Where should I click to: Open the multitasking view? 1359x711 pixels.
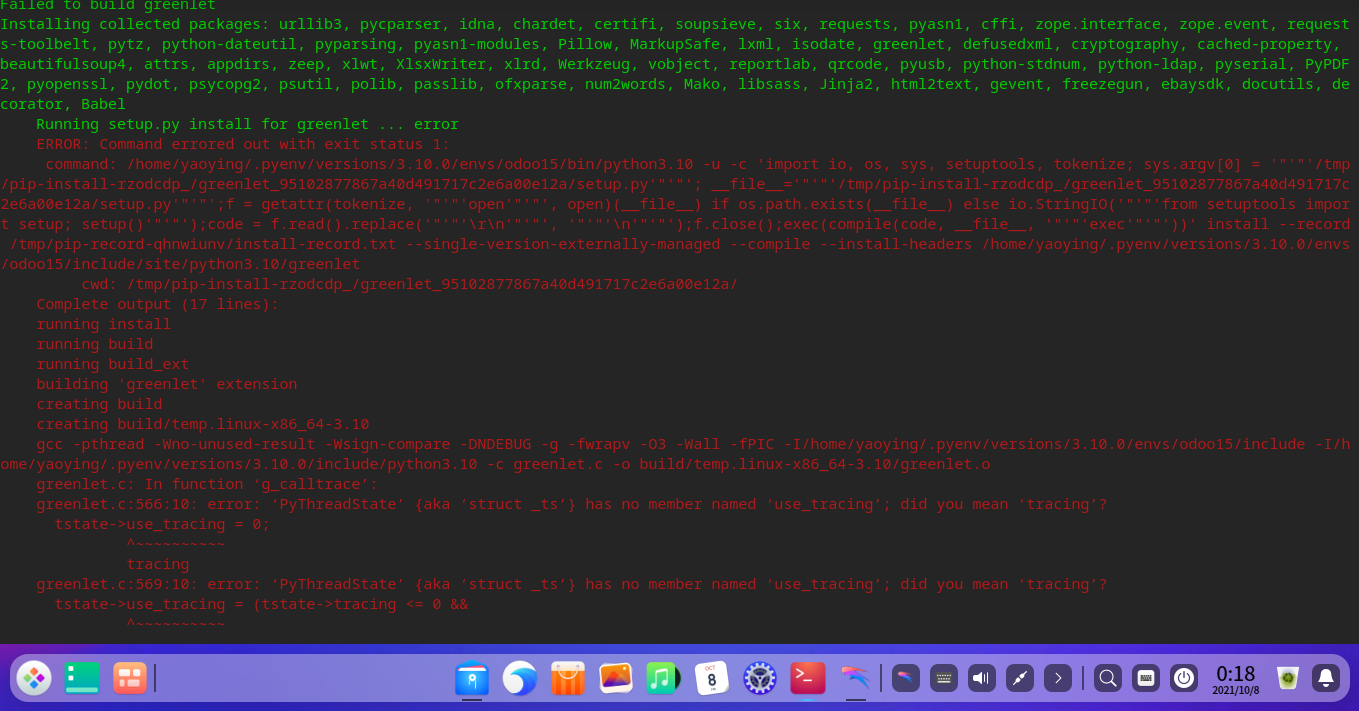[x=130, y=678]
